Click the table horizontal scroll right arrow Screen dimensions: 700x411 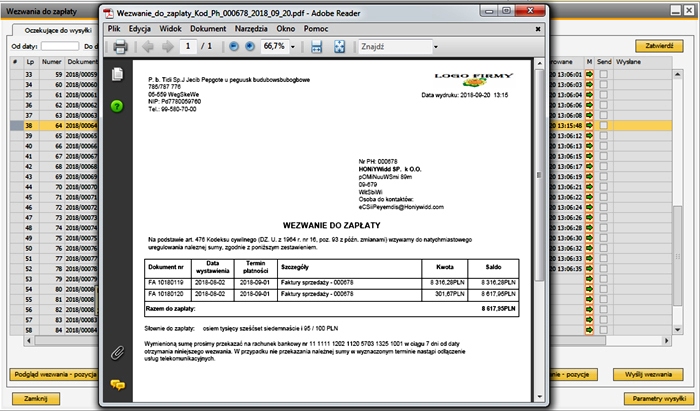tap(666, 340)
